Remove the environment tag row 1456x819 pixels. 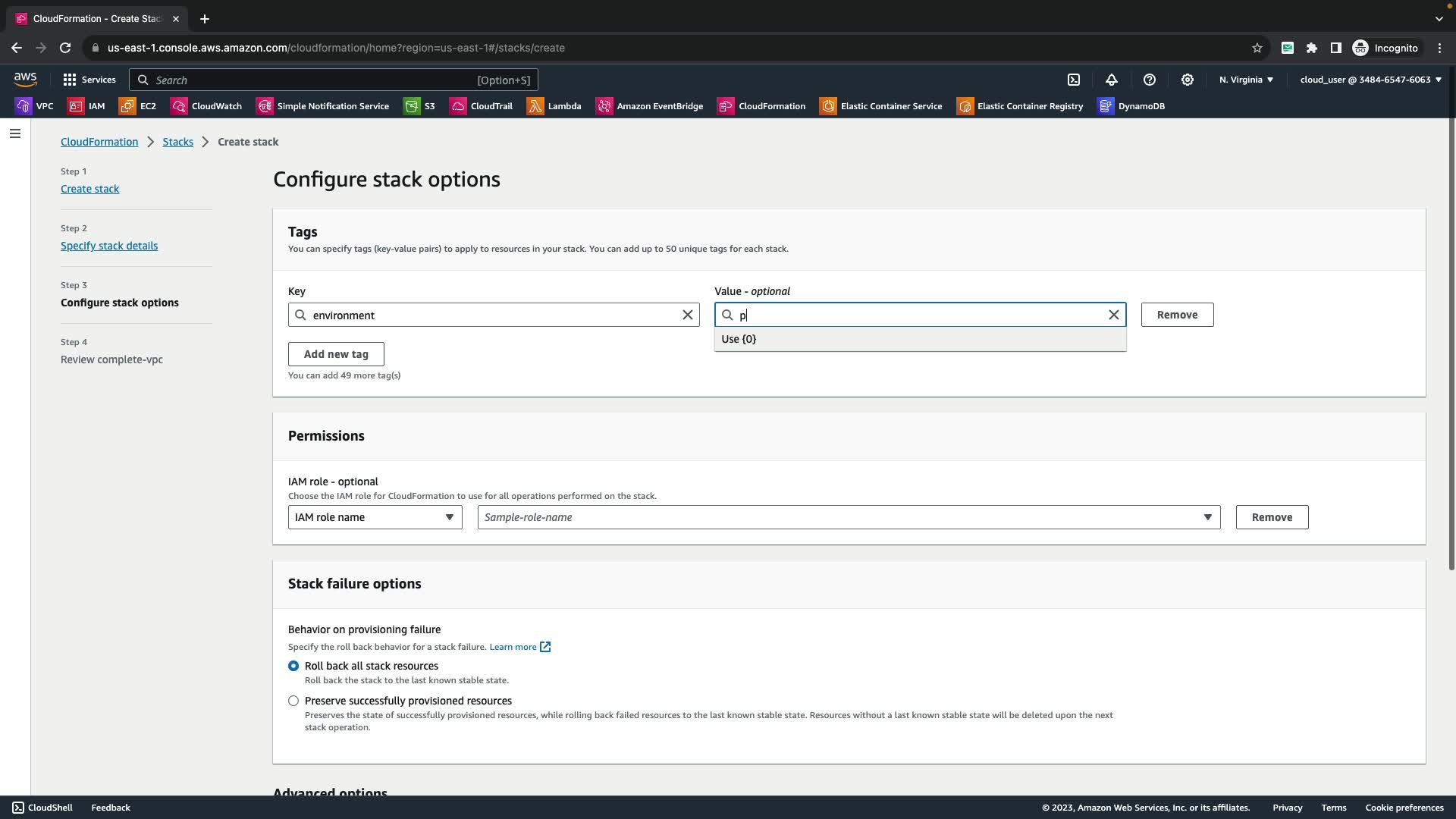[x=1177, y=315]
